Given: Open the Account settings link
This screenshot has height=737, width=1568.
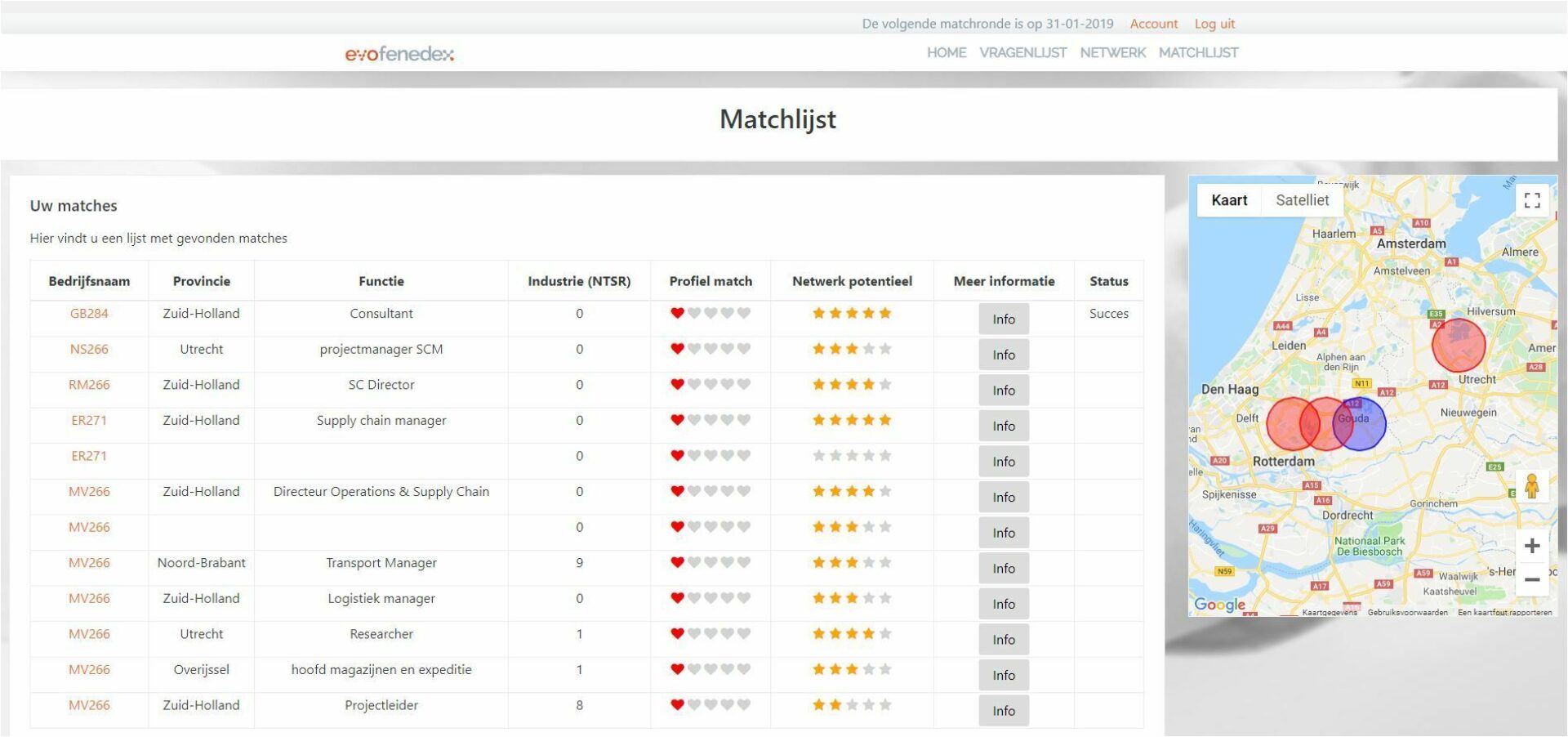Looking at the screenshot, I should click(x=1153, y=24).
